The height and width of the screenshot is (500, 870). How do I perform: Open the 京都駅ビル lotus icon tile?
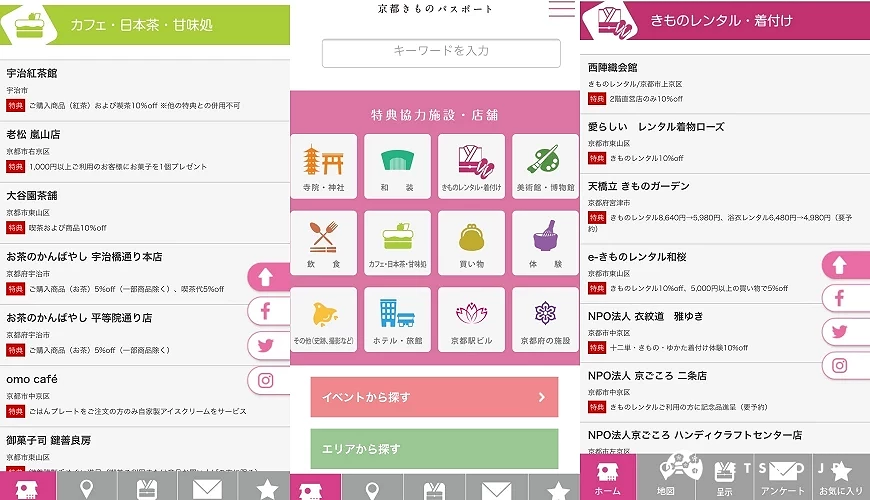point(472,320)
